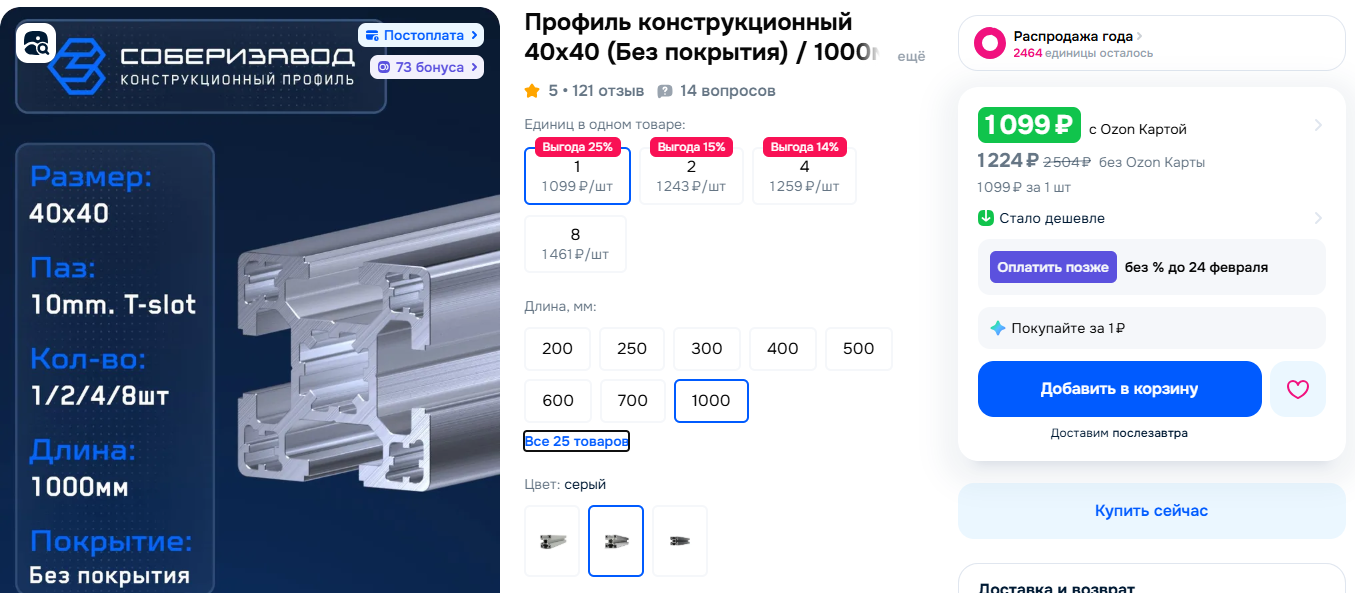Expand the truncated product title via ещё
This screenshot has height=593, width=1355.
(x=911, y=58)
